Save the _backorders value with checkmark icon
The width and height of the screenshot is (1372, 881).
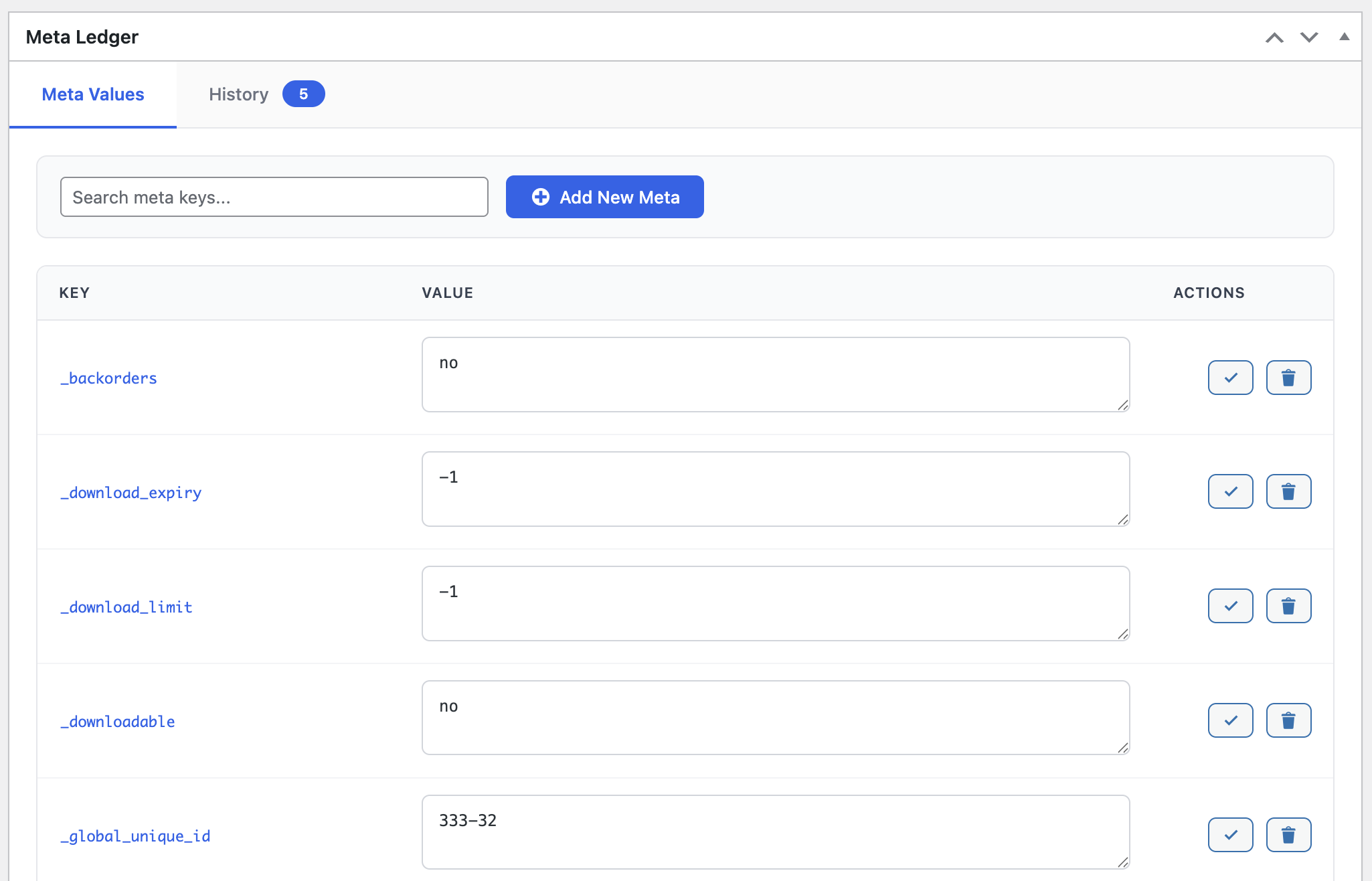tap(1229, 377)
